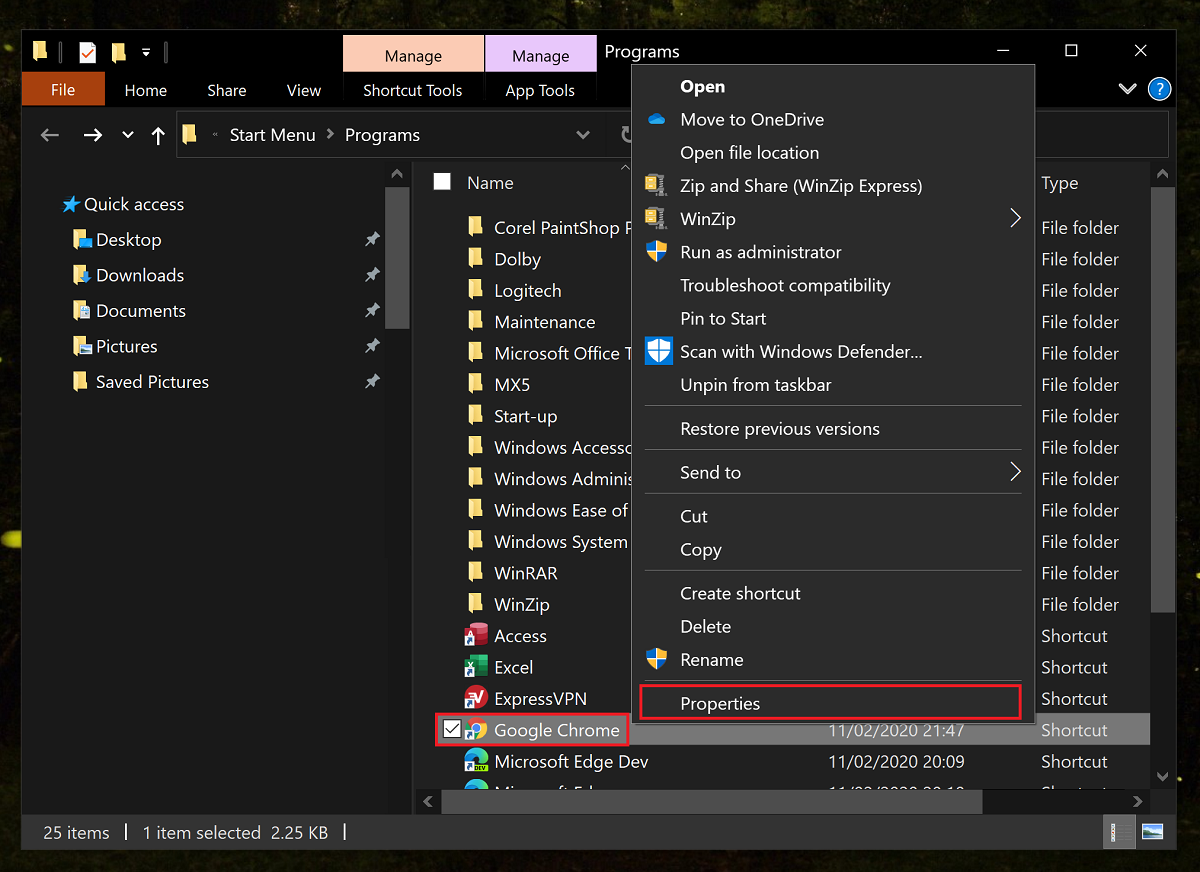1200x872 pixels.
Task: Click the Access shortcut icon
Action: coord(477,636)
